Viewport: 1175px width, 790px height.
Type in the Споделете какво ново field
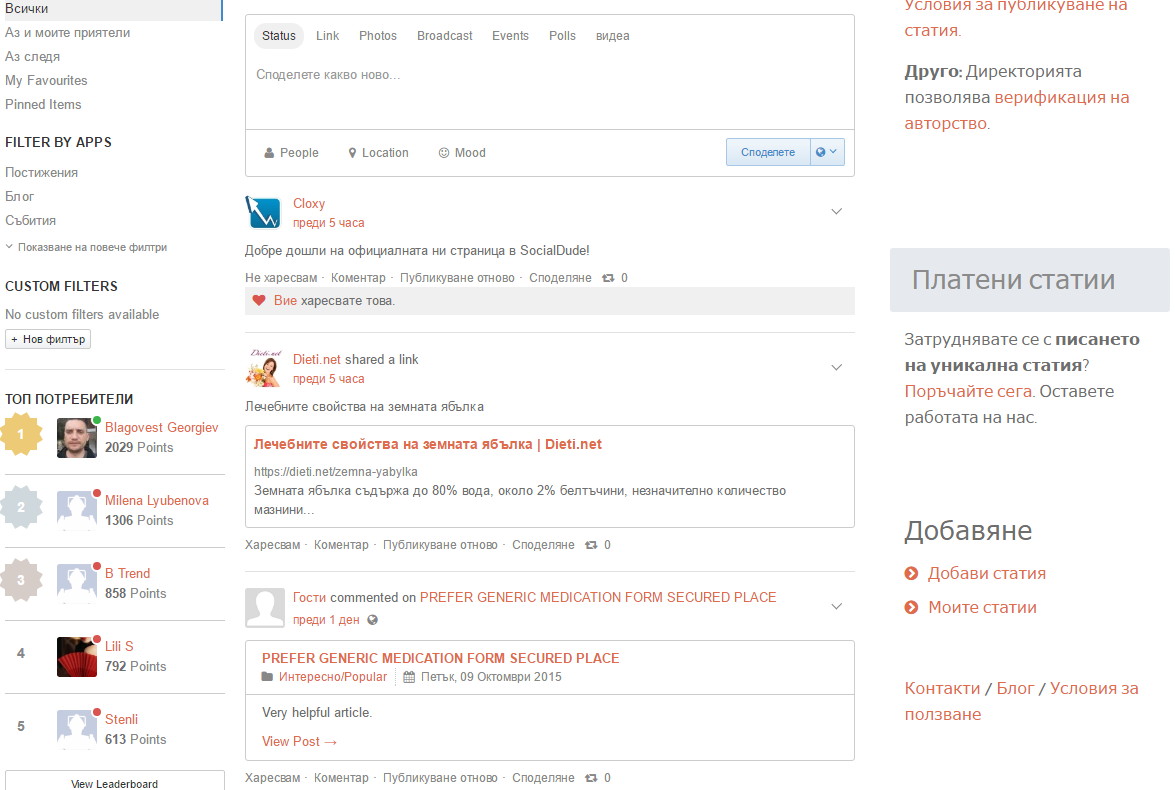click(549, 75)
